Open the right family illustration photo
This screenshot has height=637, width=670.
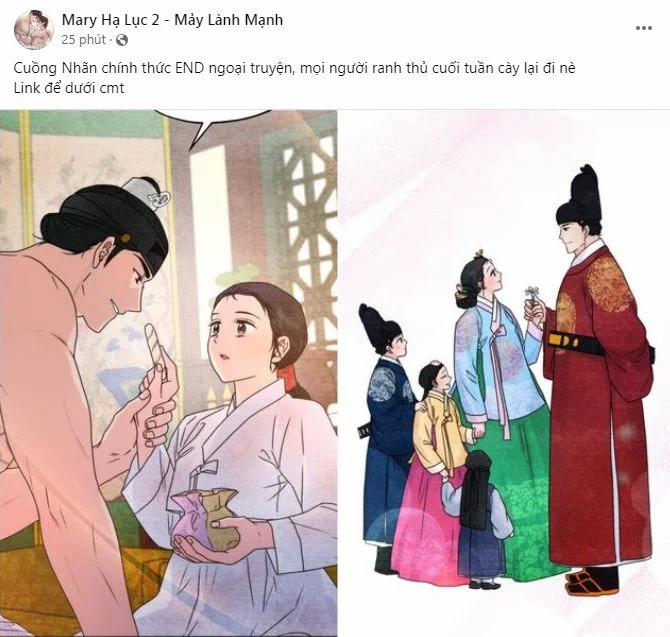(x=504, y=373)
